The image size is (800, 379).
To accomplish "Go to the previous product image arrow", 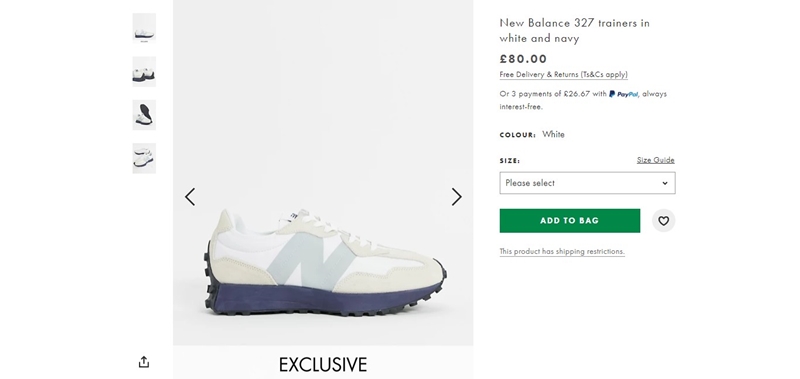I will coord(190,197).
